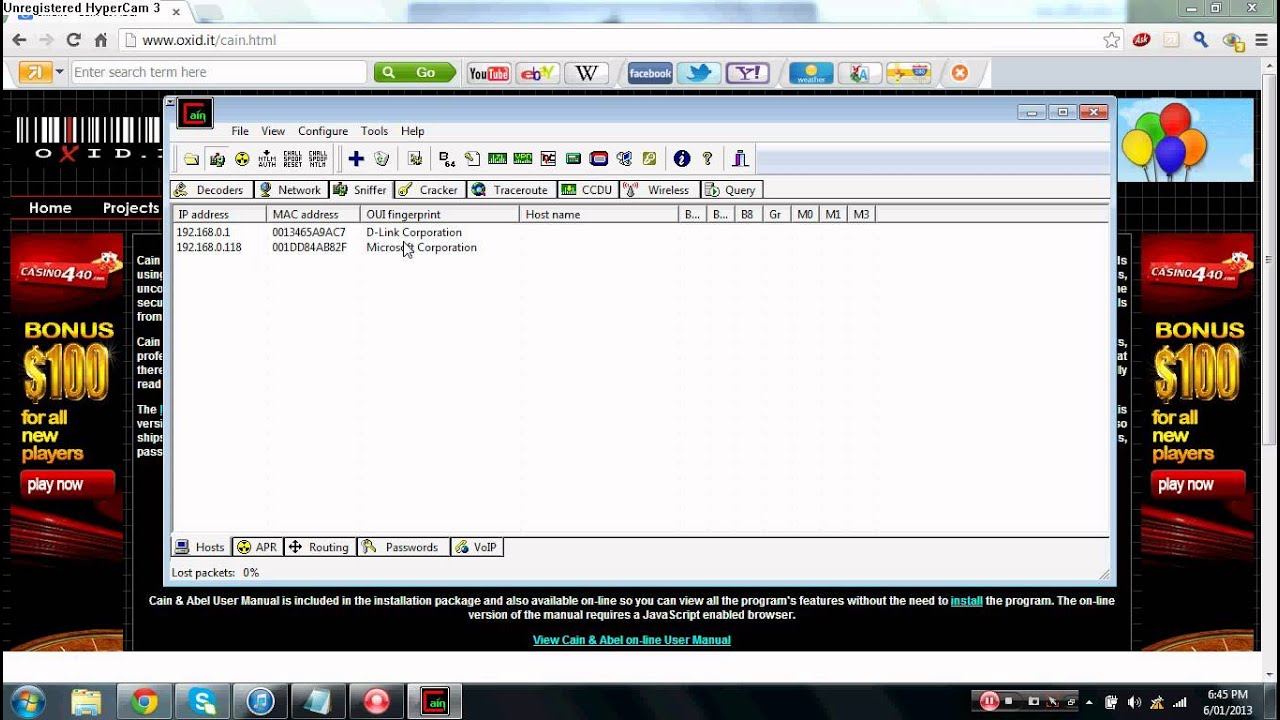Open the Base64 decoder toolbar icon

447,159
